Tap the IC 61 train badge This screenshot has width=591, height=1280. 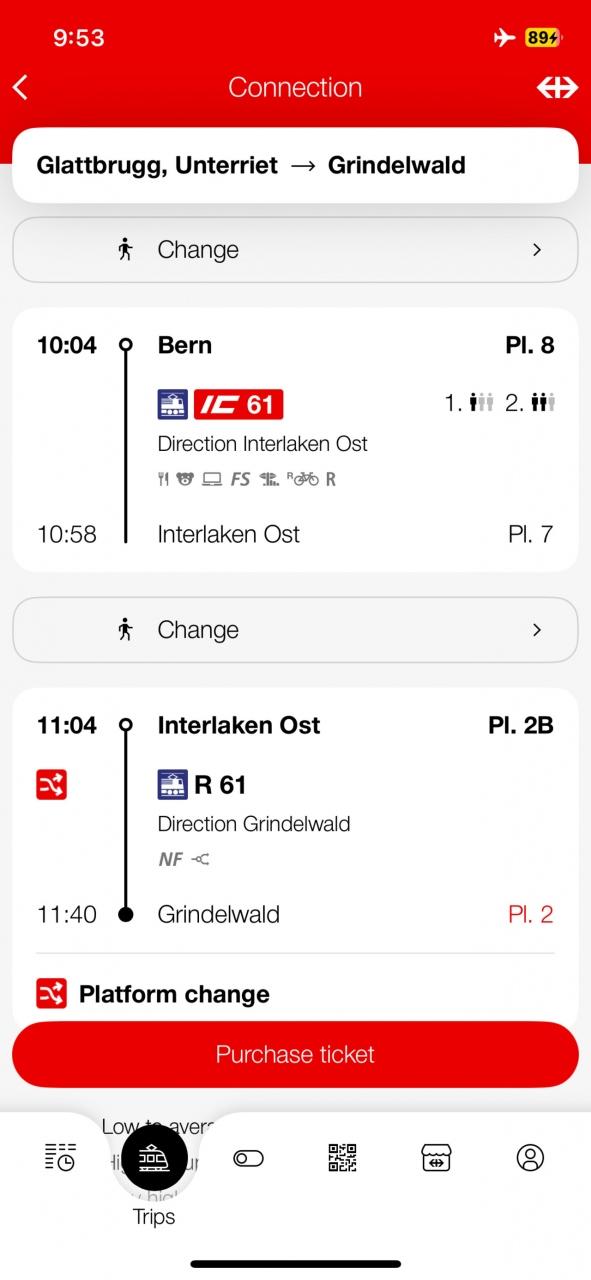tap(239, 404)
